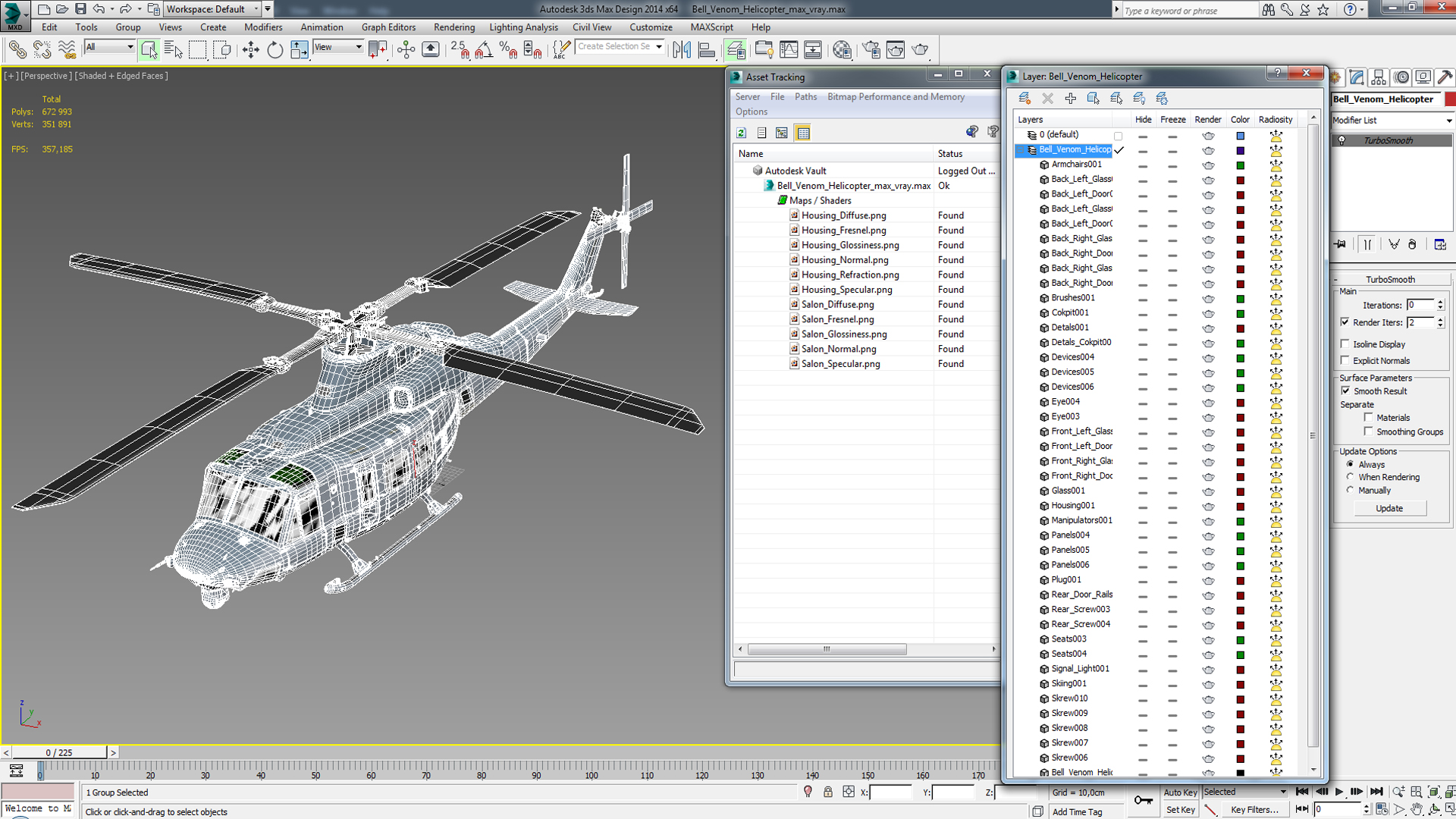Check Separate by Materials
Screen dimensions: 1456x819
coord(1369,417)
